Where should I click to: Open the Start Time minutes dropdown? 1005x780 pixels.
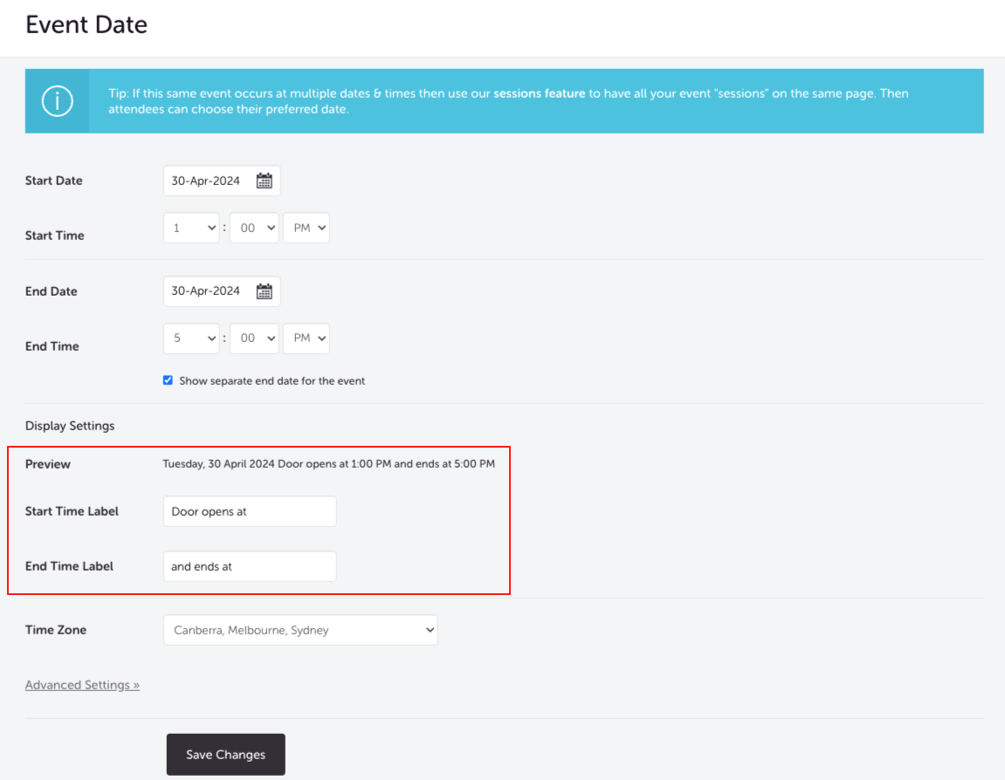coord(254,228)
